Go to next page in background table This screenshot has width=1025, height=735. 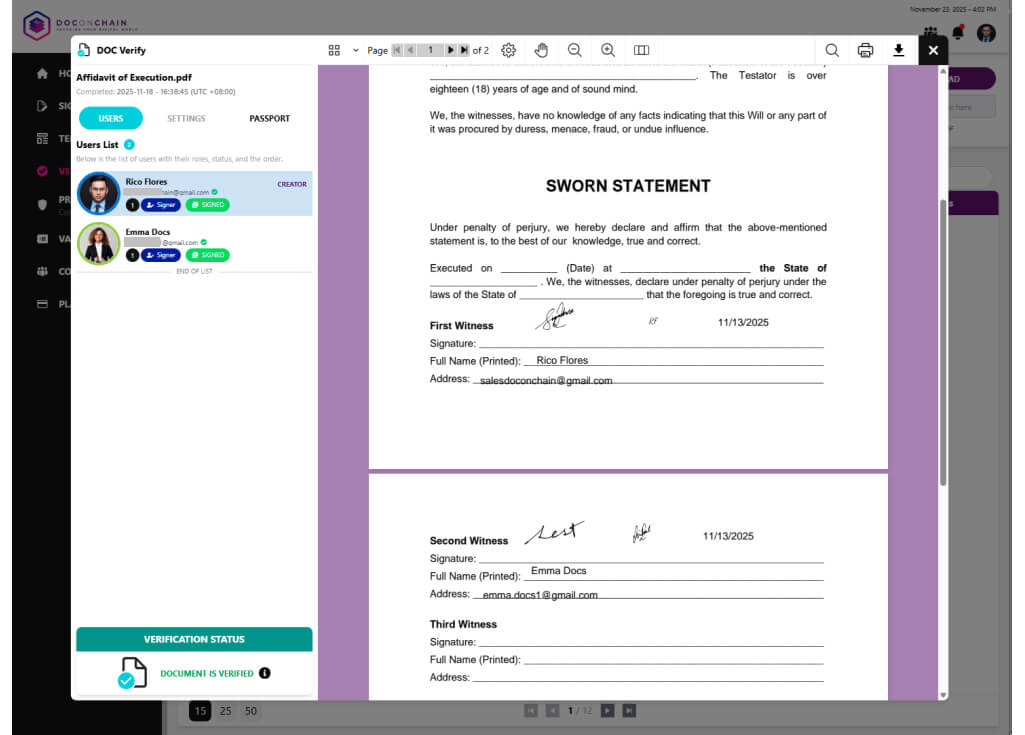click(x=607, y=711)
